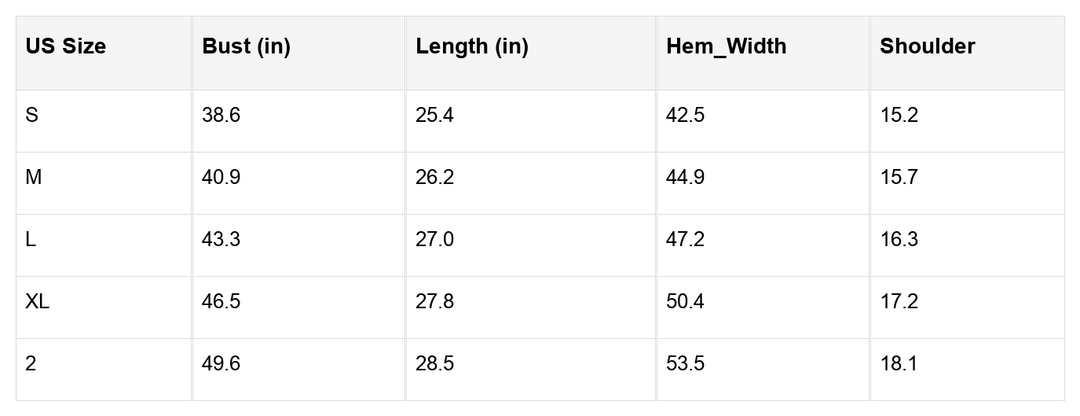Select the size S row label
1080x416 pixels.
[32, 115]
